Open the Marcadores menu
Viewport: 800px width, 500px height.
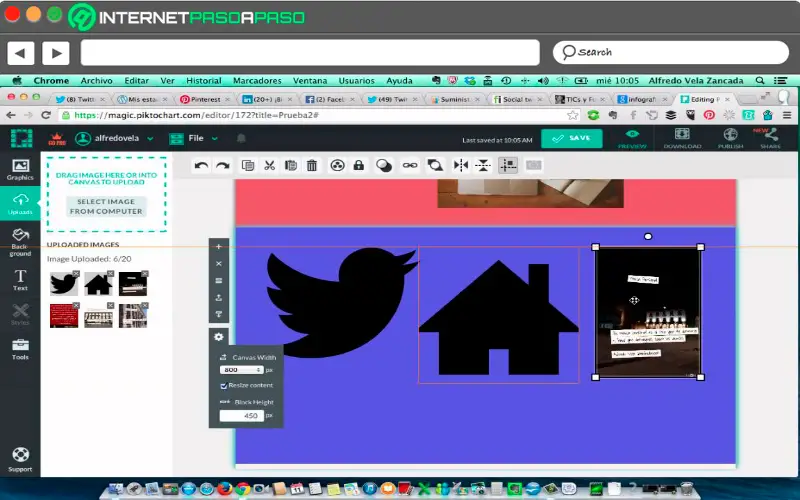[257, 81]
